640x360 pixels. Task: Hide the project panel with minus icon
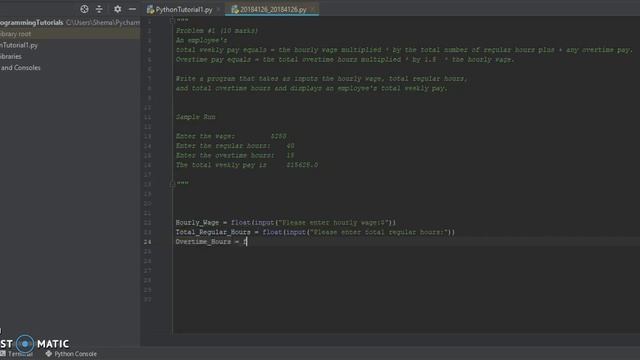(132, 9)
